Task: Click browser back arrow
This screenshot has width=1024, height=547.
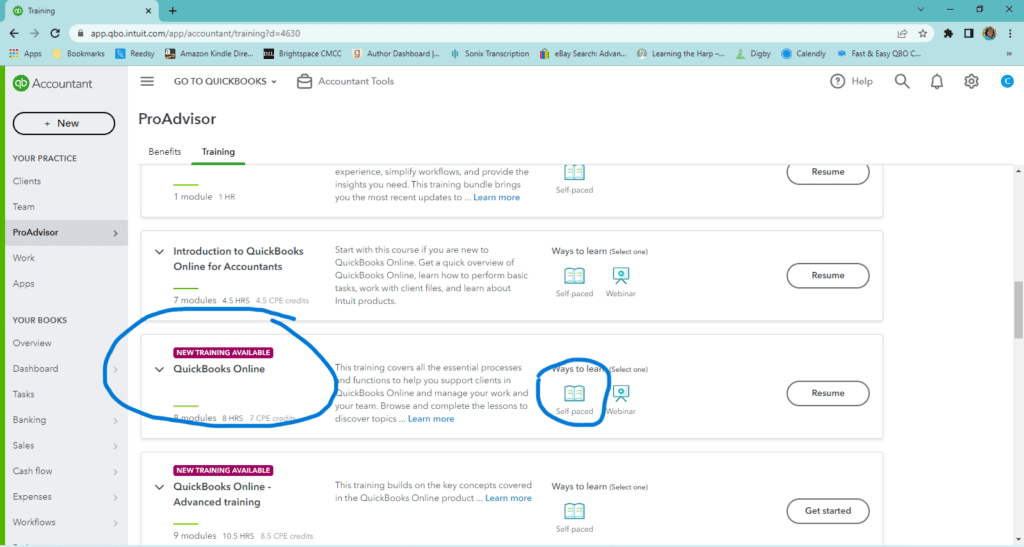Action: [x=14, y=33]
